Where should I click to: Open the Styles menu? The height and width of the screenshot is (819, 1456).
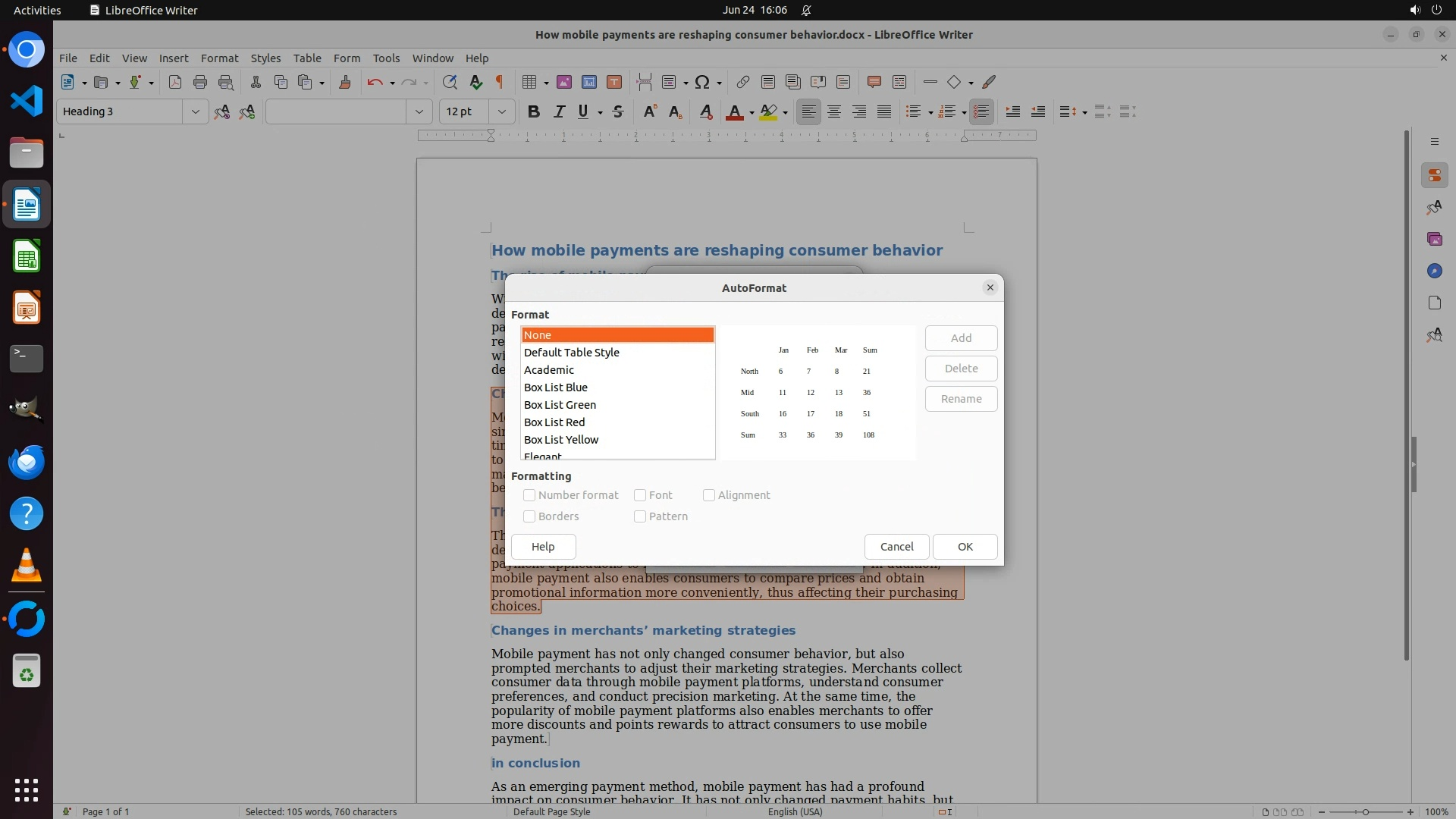coord(265,58)
